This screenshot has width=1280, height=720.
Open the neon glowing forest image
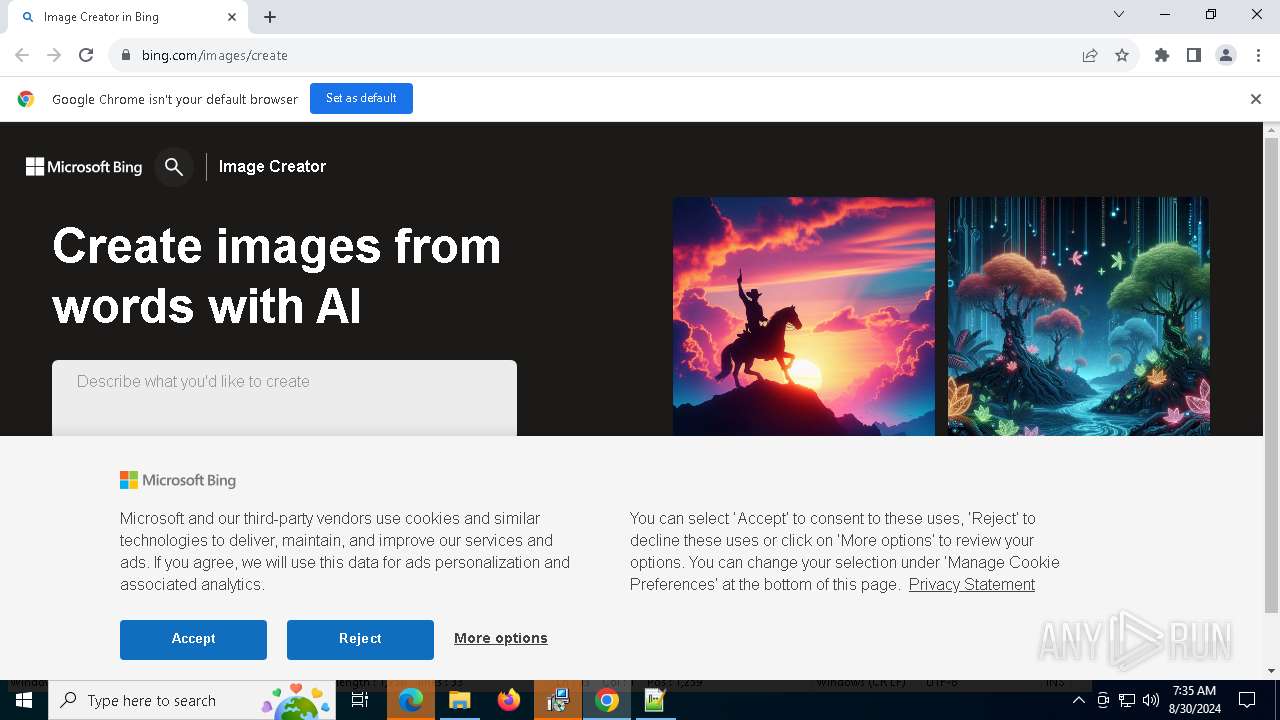[x=1079, y=316]
